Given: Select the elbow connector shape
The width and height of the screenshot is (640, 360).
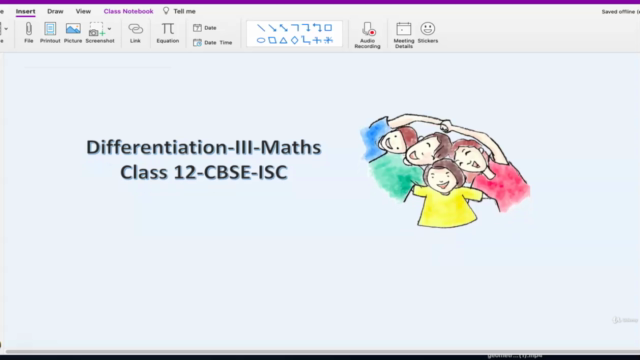Looking at the screenshot, I should click(295, 28).
